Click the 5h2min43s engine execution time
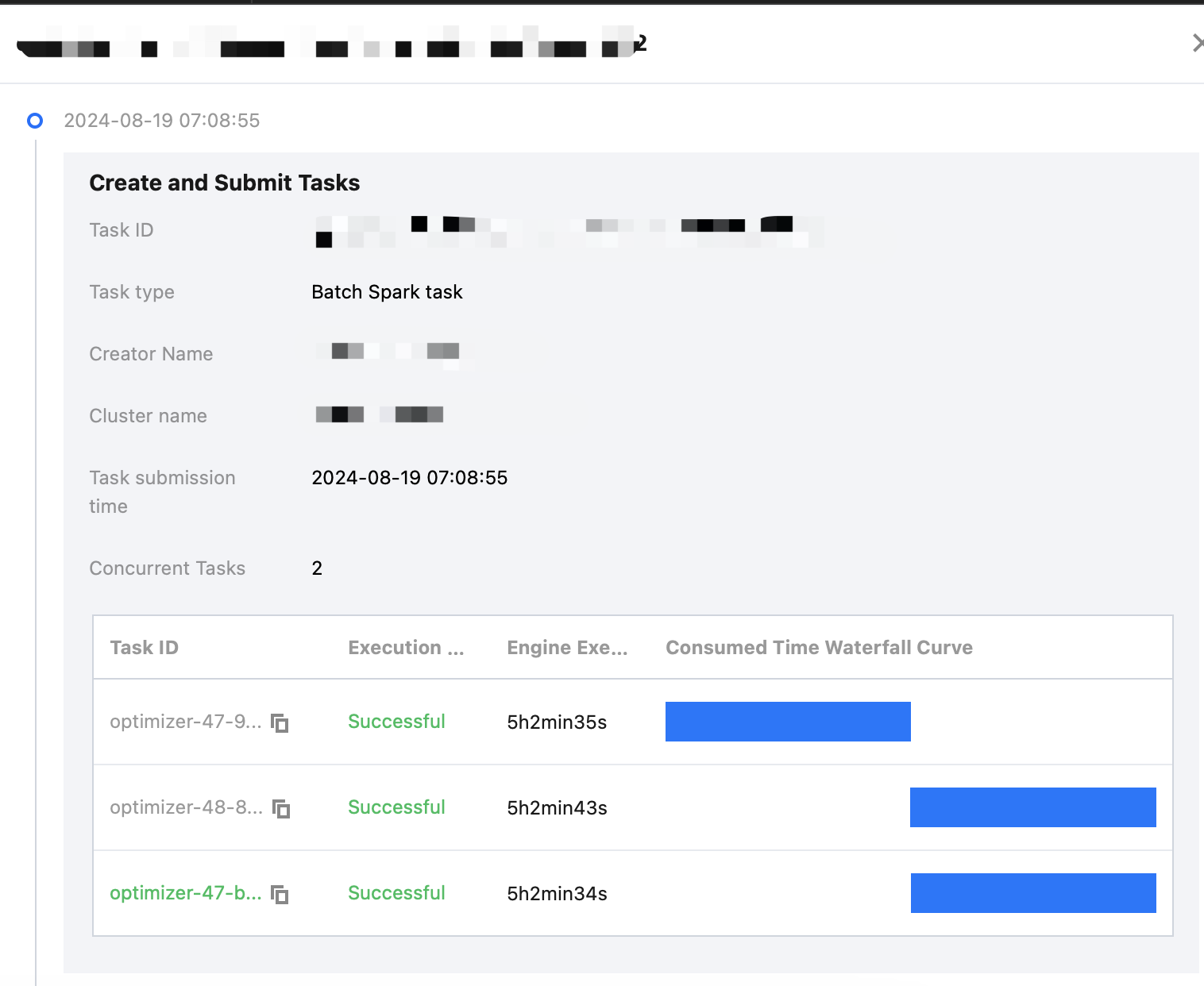The height and width of the screenshot is (986, 1204). tap(557, 808)
